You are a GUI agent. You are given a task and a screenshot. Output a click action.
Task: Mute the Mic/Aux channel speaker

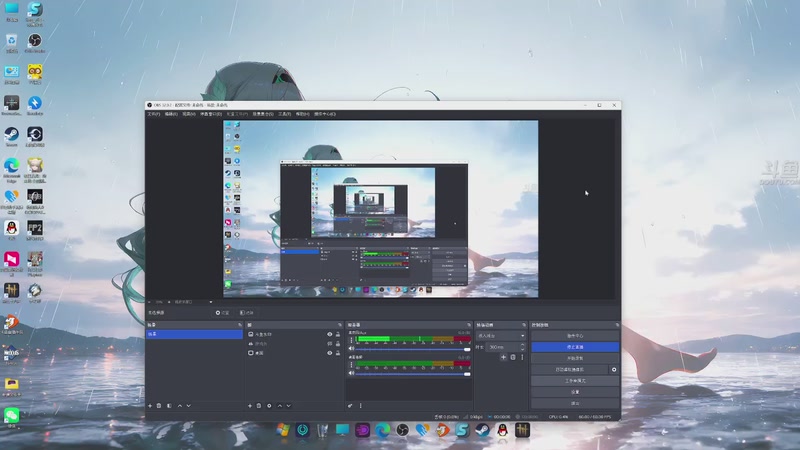coord(351,348)
